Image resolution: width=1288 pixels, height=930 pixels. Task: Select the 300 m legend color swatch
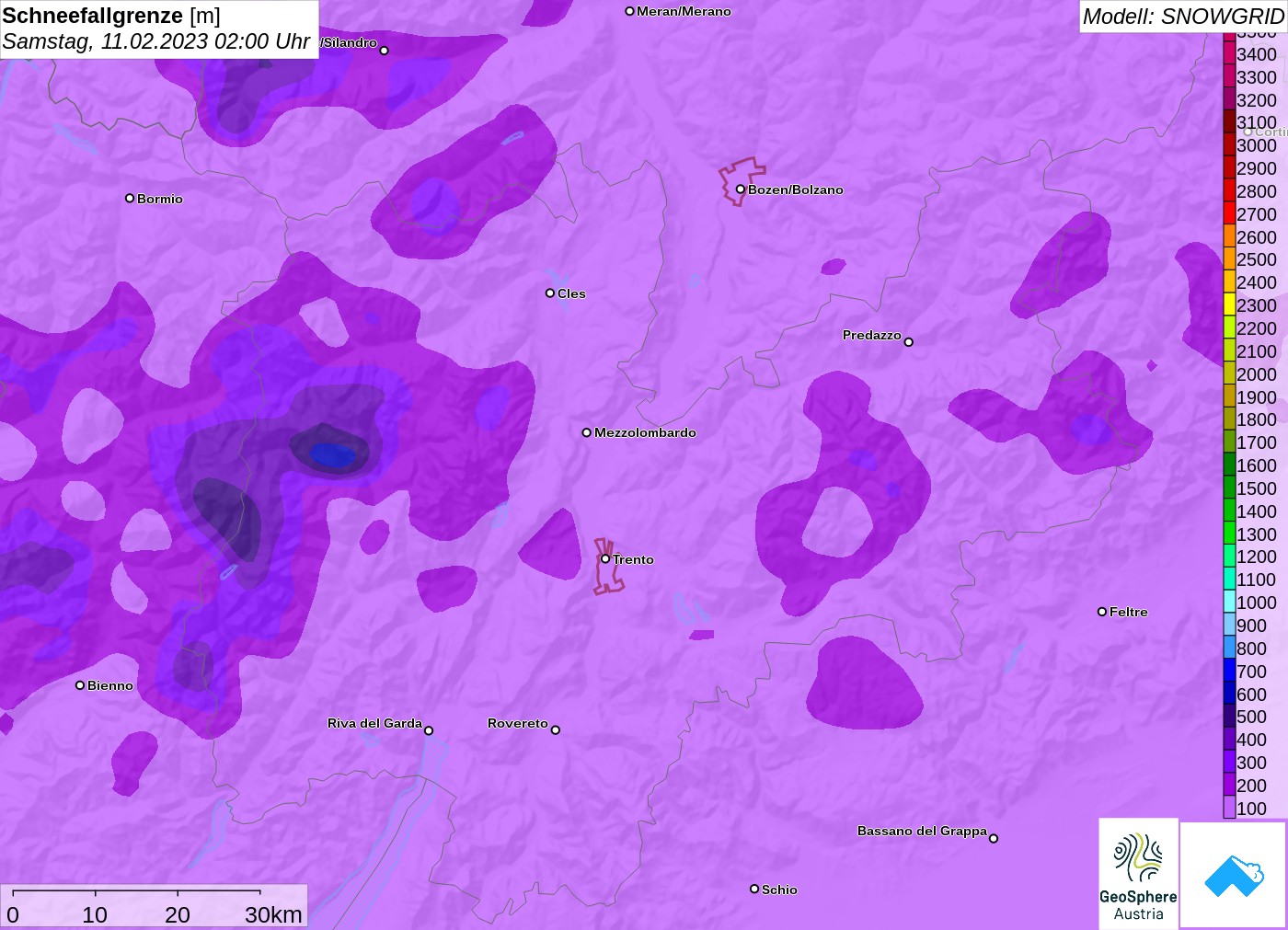point(1229,762)
